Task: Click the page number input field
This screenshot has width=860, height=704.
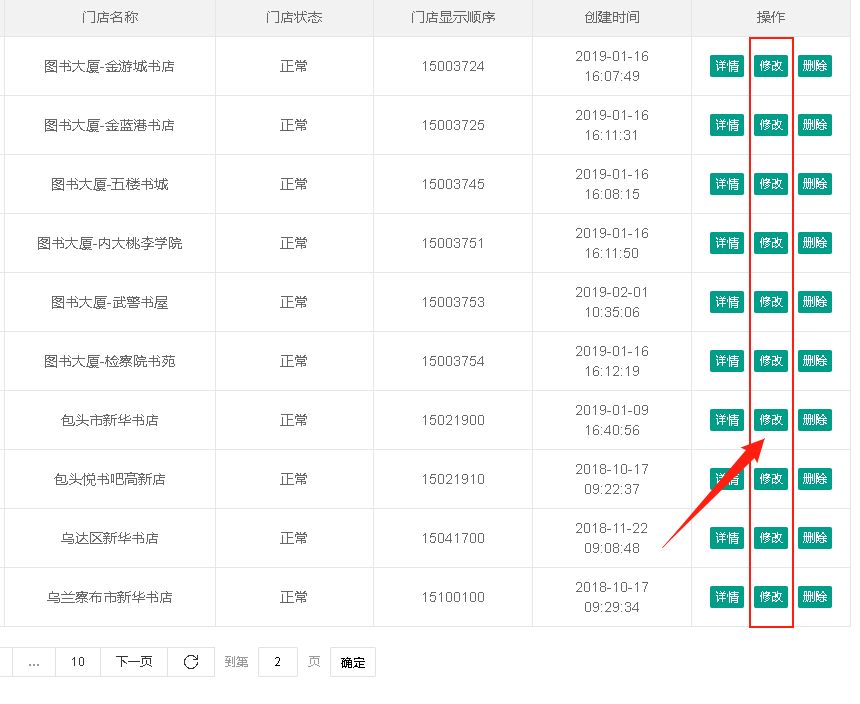Action: (277, 662)
